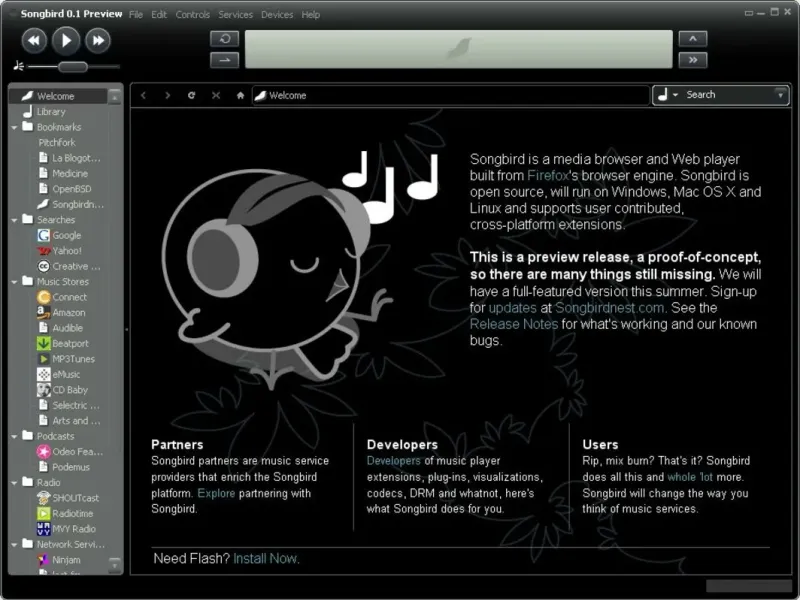Collapse the Podcasts folder

[x=14, y=437]
